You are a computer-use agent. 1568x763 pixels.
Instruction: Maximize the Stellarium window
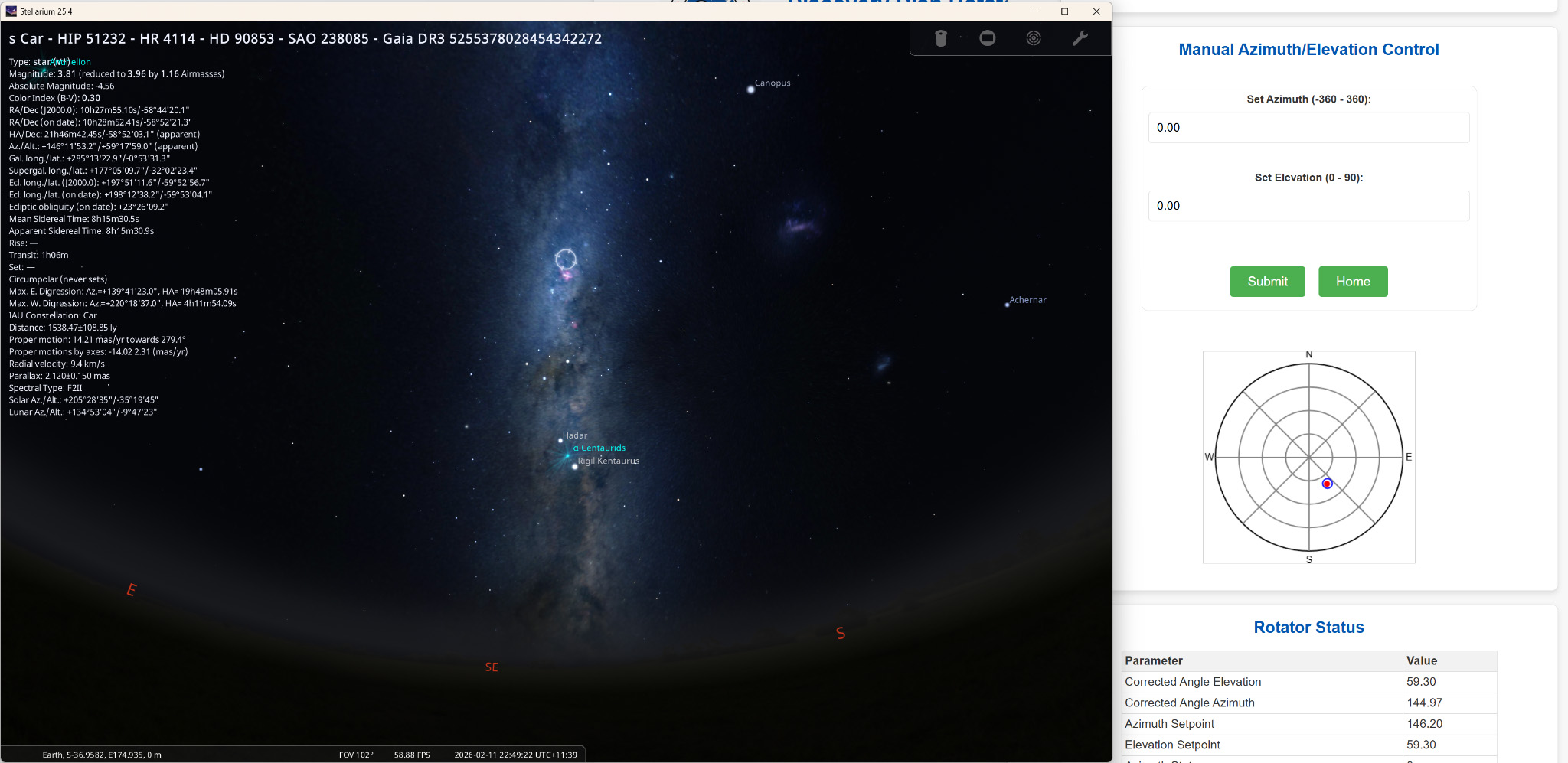(1064, 11)
